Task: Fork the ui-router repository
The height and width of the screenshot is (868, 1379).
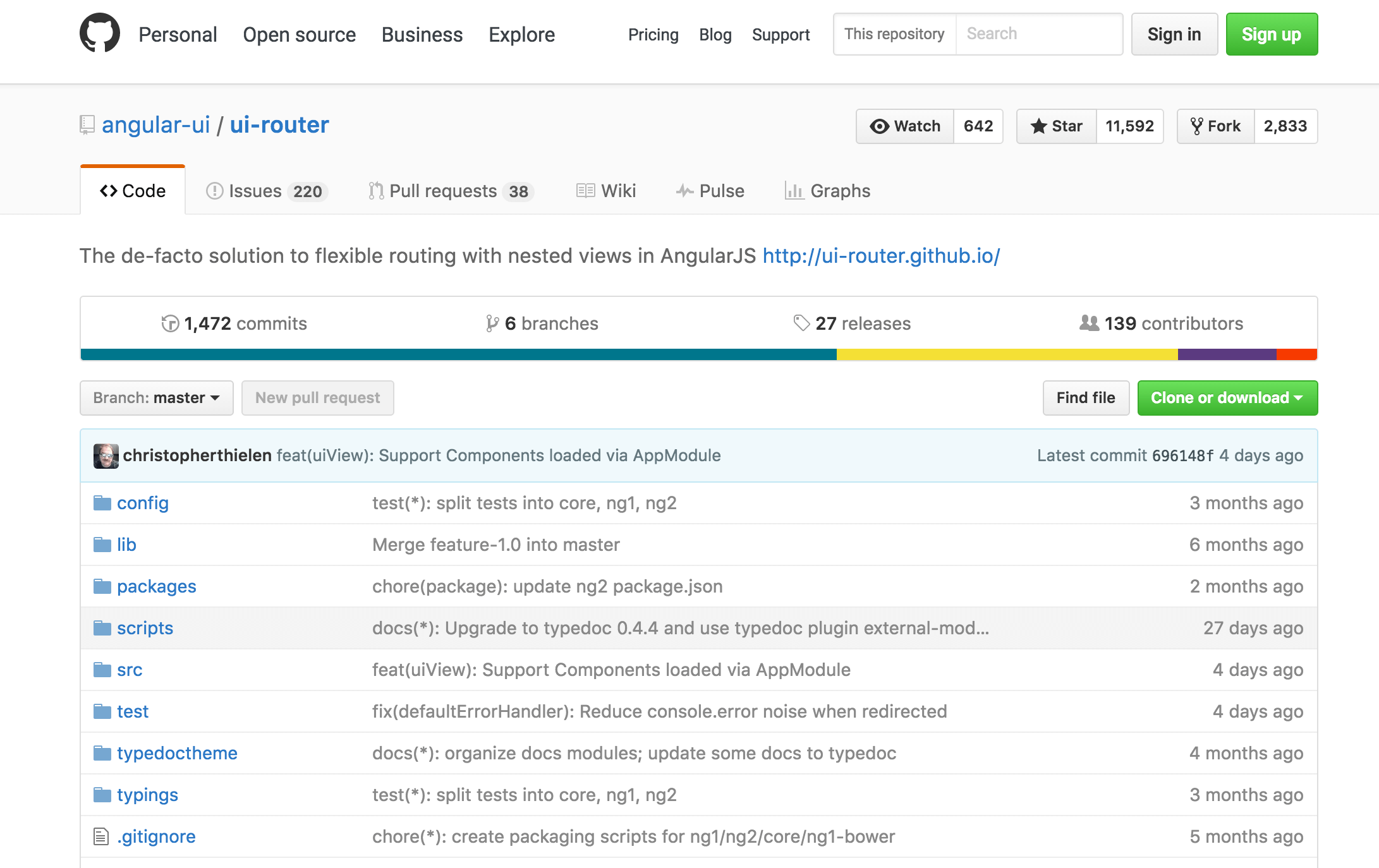Action: coord(1216,126)
